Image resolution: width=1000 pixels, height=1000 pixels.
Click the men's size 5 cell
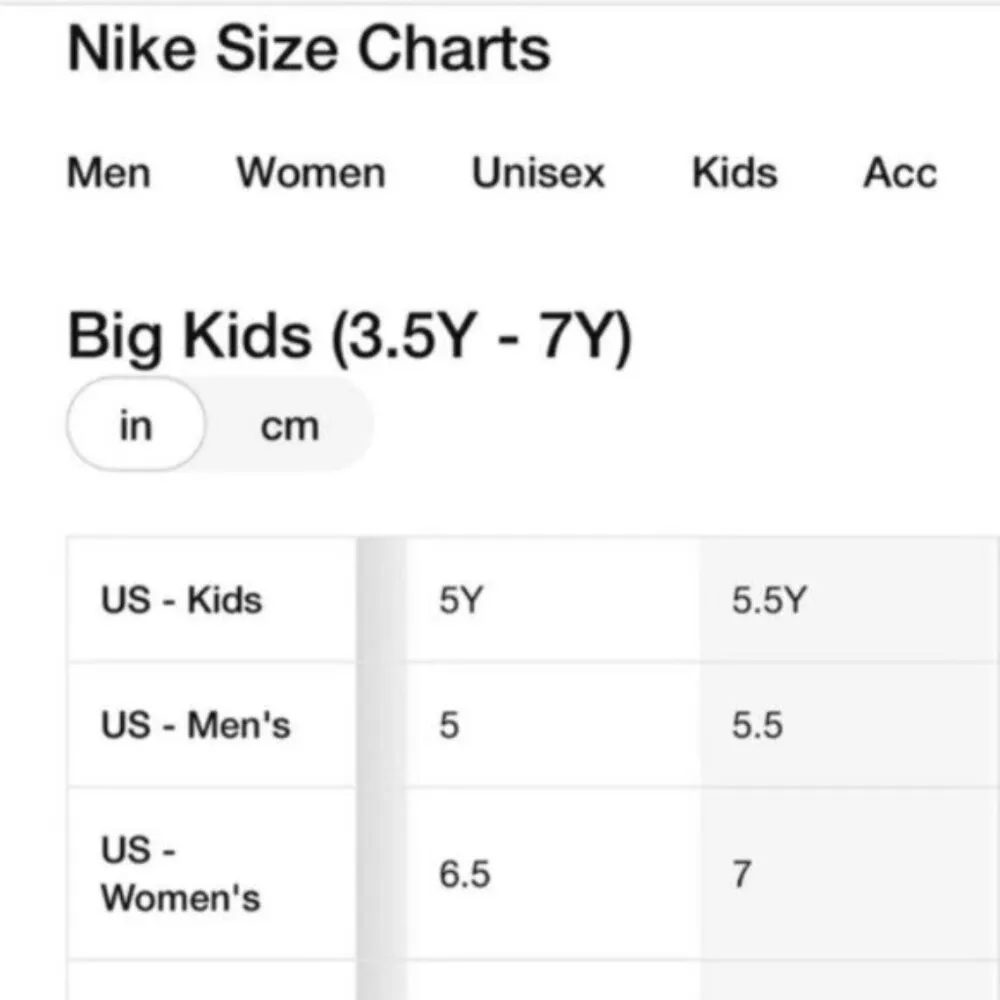pyautogui.click(x=450, y=725)
